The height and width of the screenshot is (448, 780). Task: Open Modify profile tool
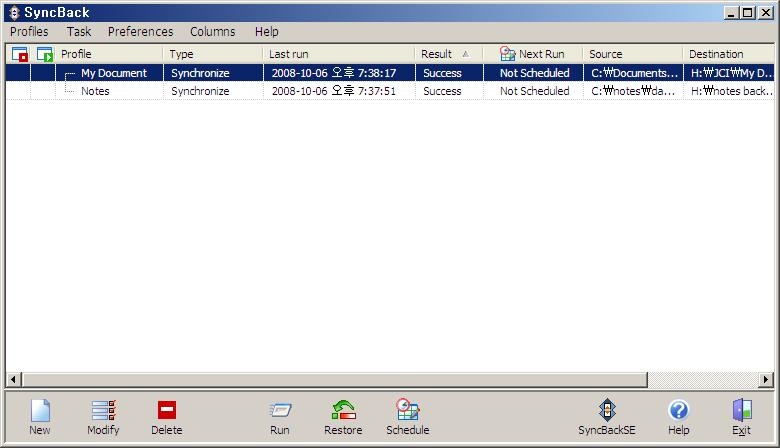point(103,410)
